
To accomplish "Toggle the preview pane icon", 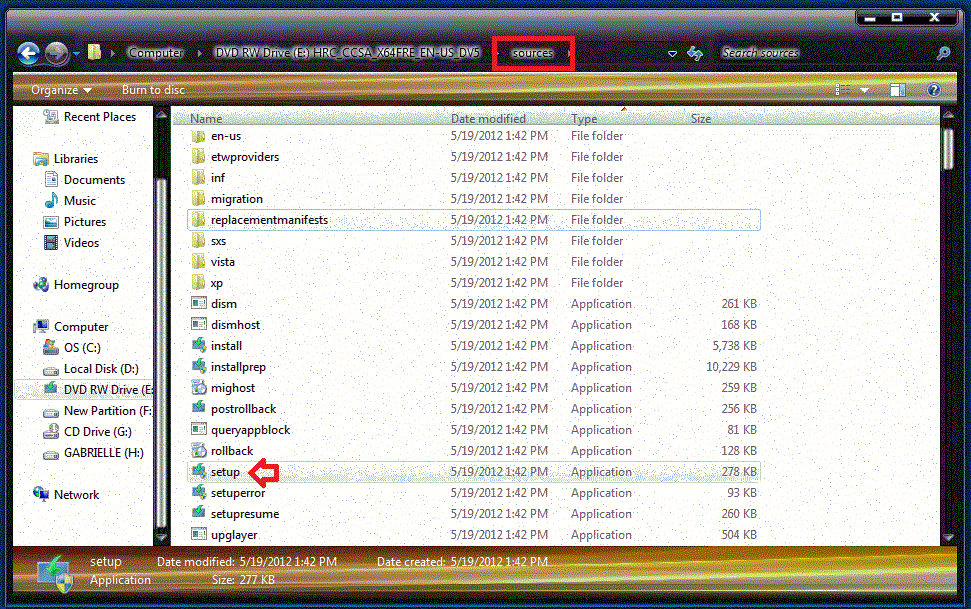I will (898, 90).
